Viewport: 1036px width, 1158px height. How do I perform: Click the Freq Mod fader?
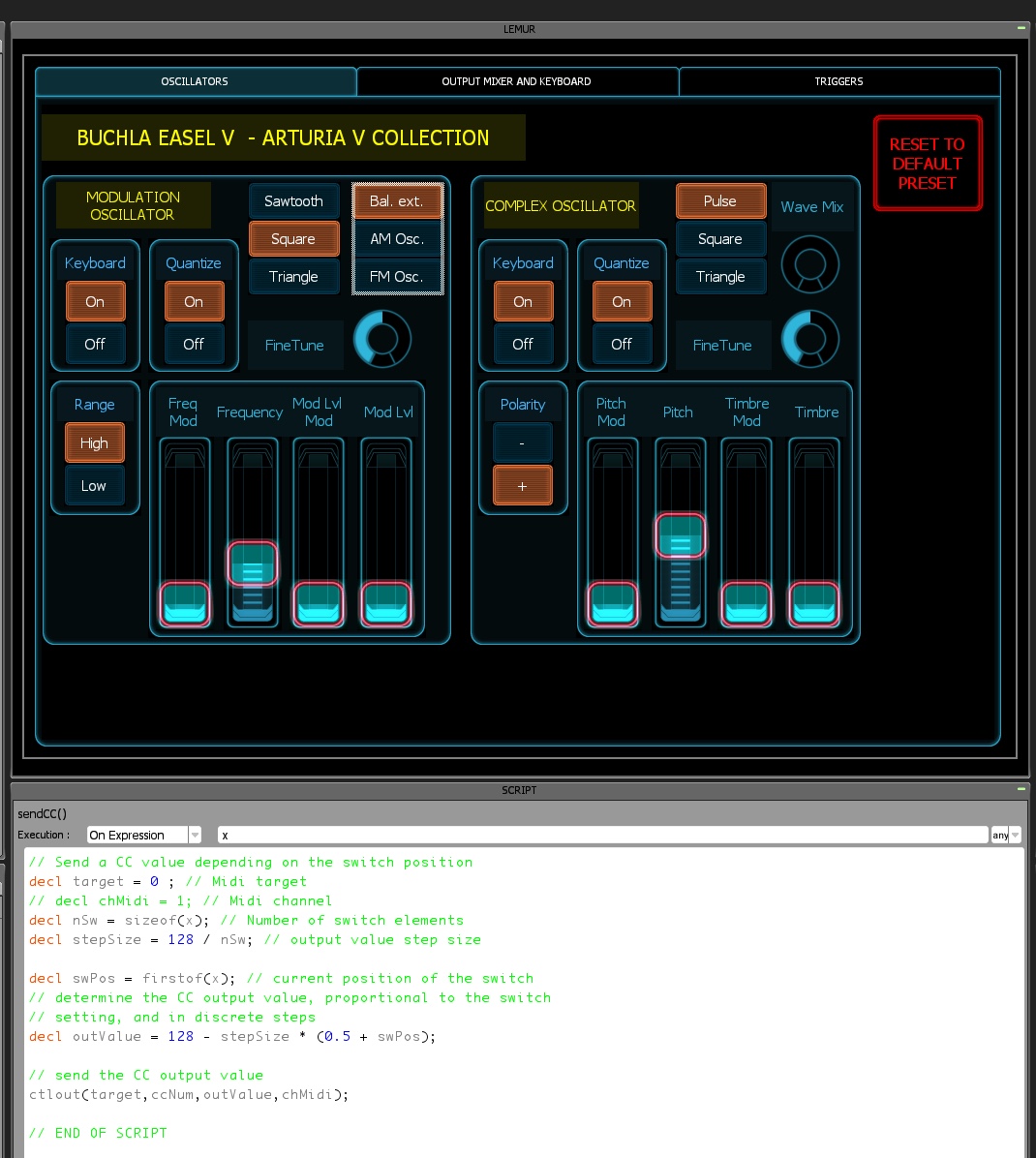tap(185, 532)
